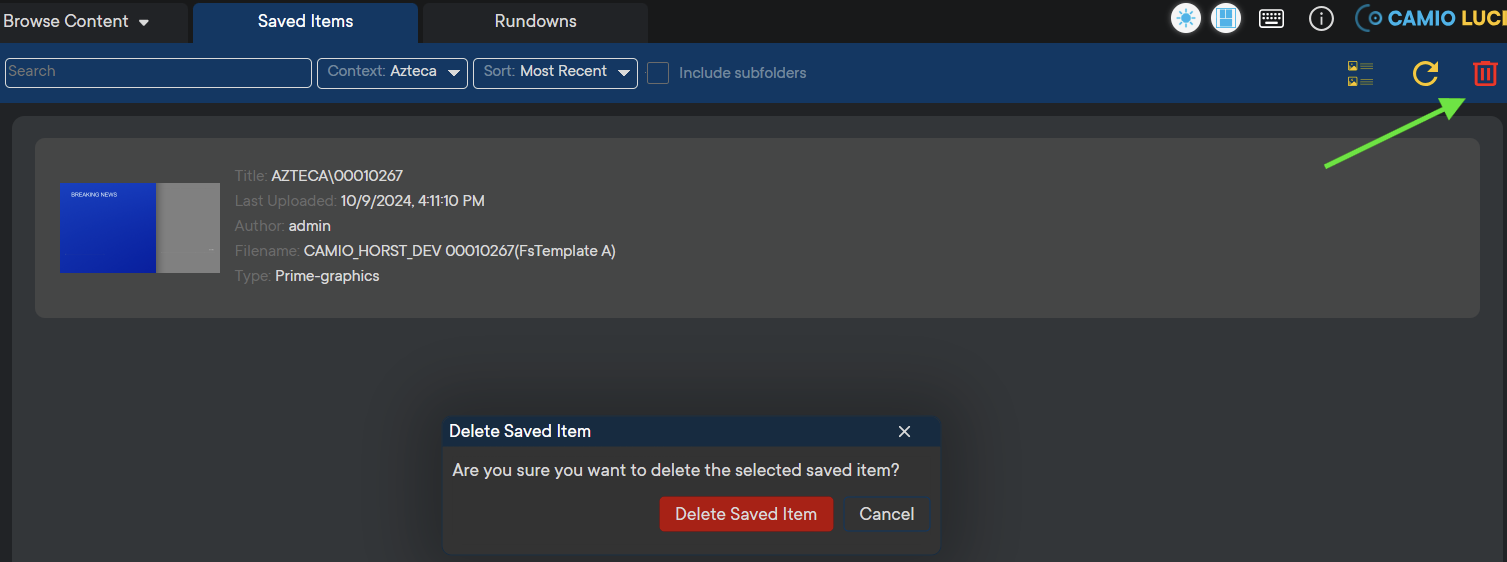Image resolution: width=1507 pixels, height=562 pixels.
Task: Switch to the list view icon
Action: click(1360, 74)
